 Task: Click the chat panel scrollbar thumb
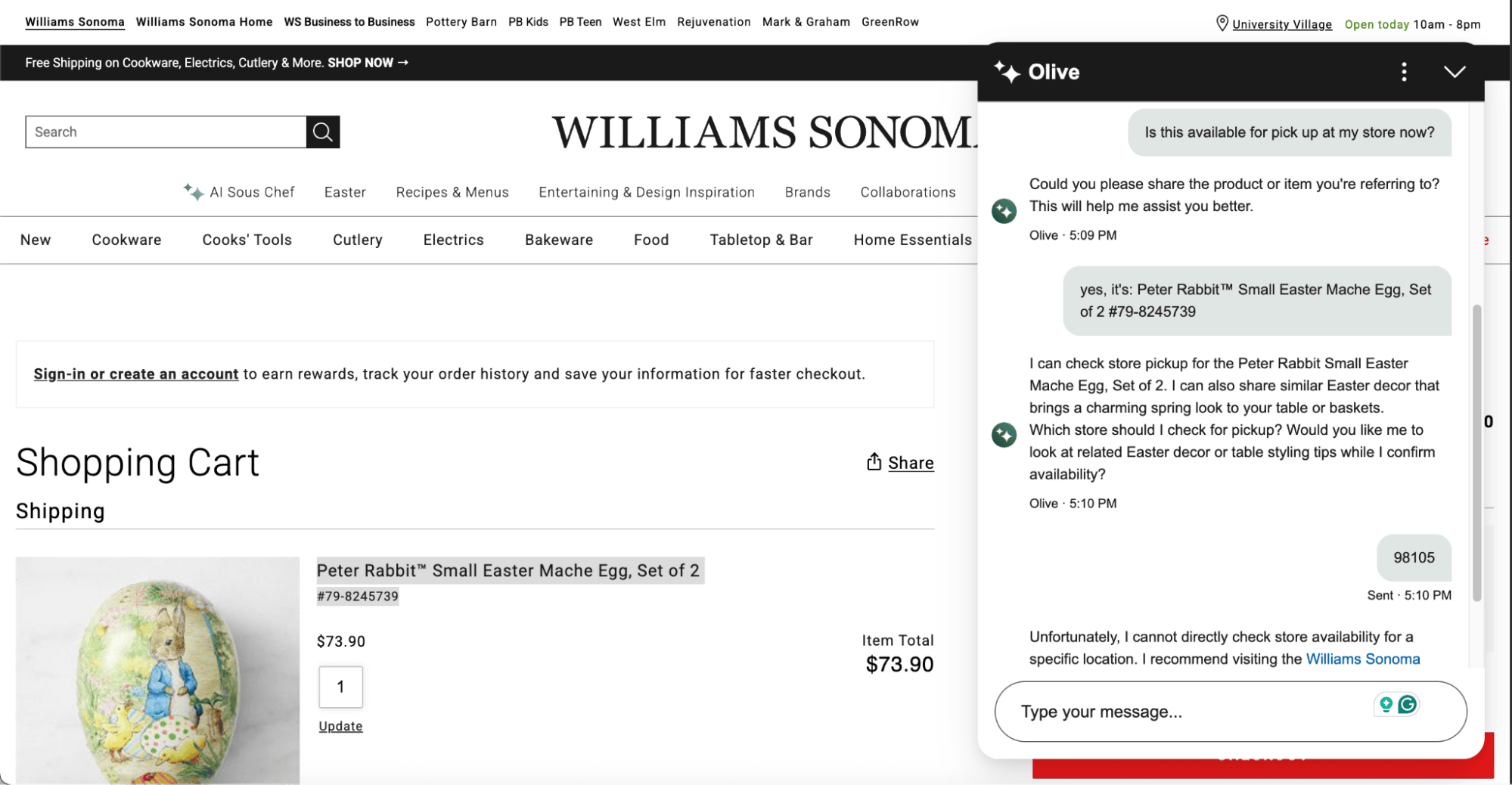click(1476, 452)
